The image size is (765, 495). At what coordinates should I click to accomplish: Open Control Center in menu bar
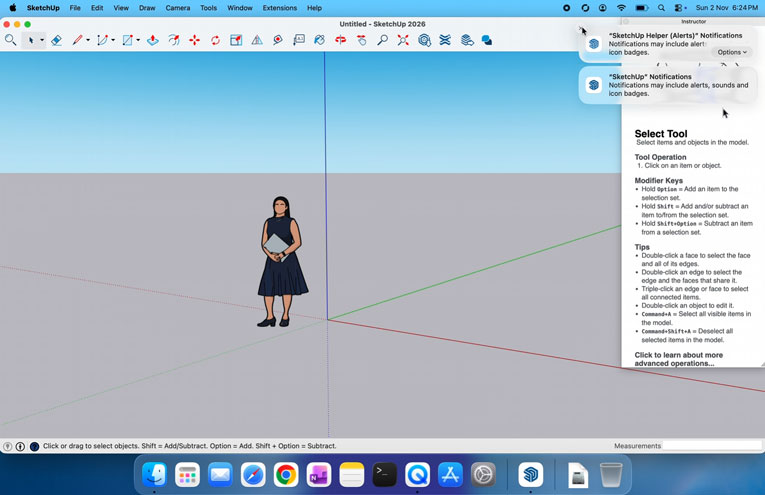[680, 8]
